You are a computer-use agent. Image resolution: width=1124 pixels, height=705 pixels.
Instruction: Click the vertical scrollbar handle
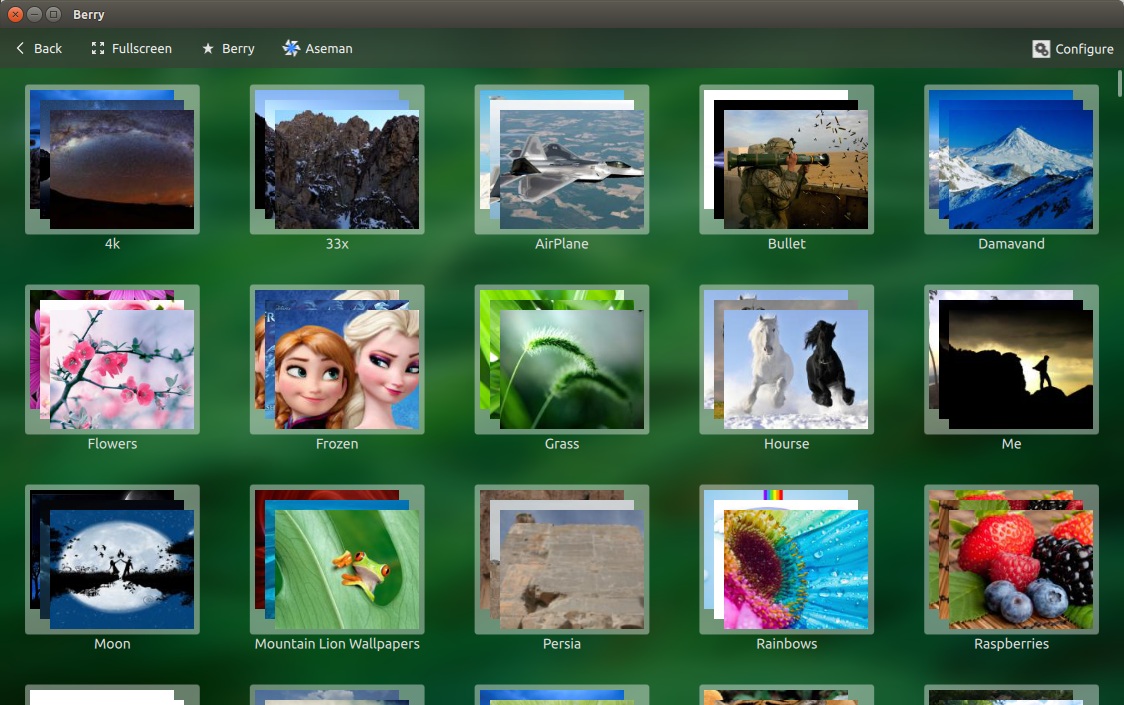(x=1120, y=83)
